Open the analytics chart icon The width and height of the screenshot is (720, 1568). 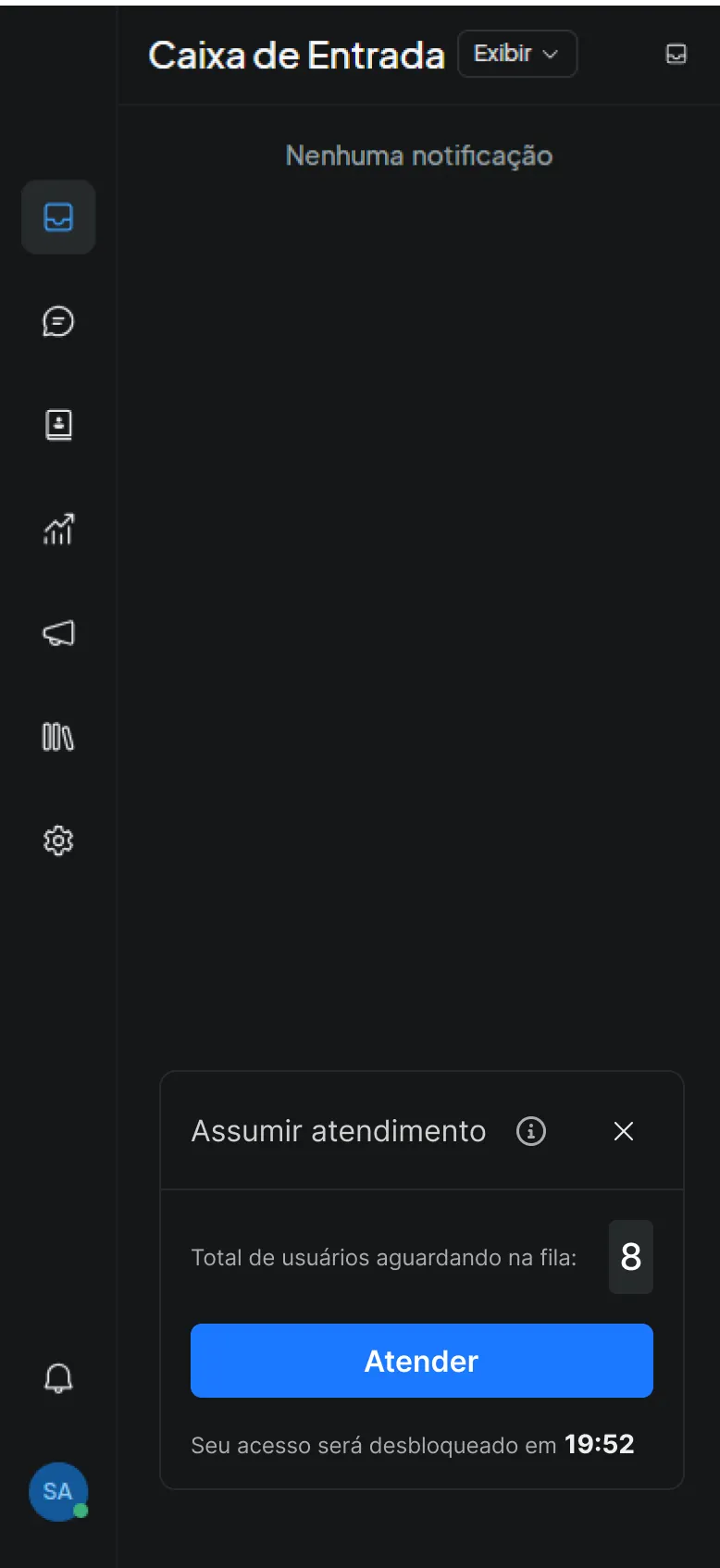point(58,529)
